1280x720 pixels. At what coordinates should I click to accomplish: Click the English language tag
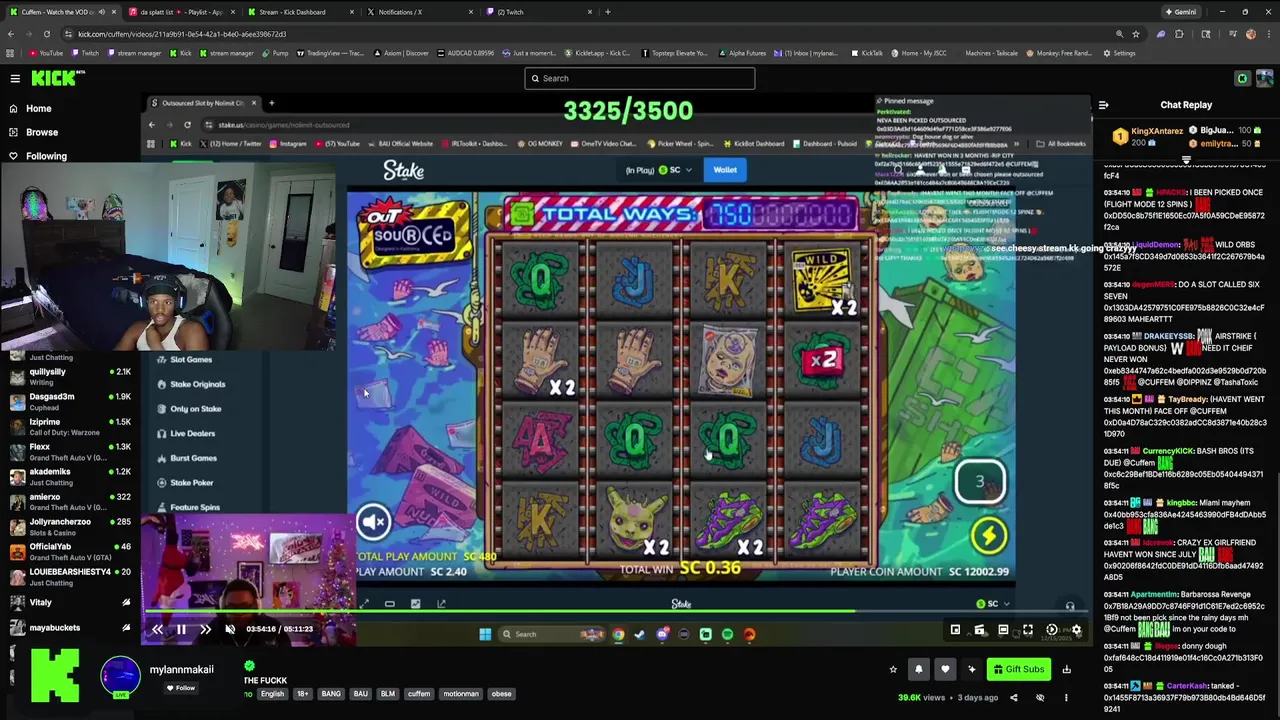[x=272, y=694]
